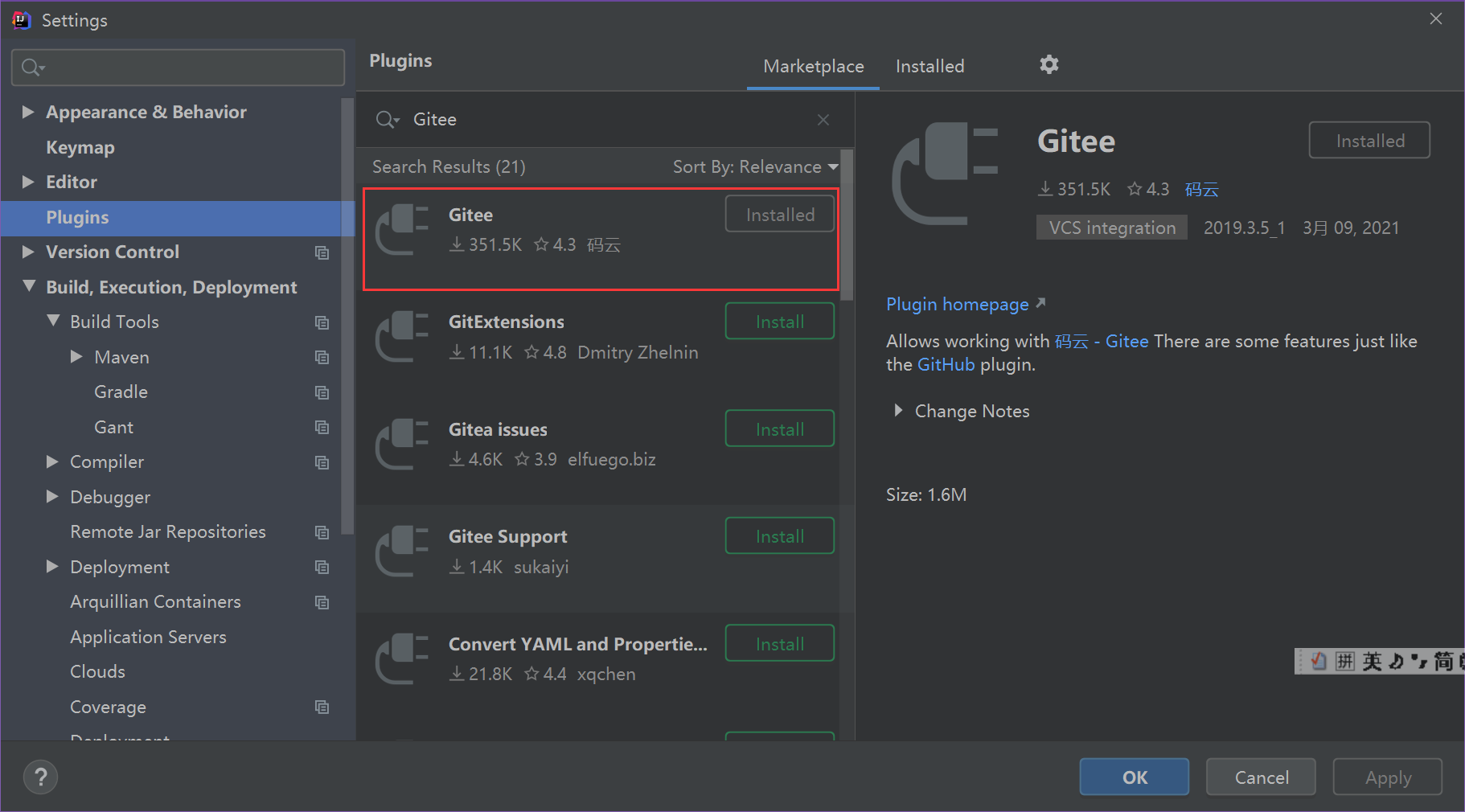Click the Convert YAML plugin icon
This screenshot has height=812, width=1465.
pyautogui.click(x=402, y=659)
